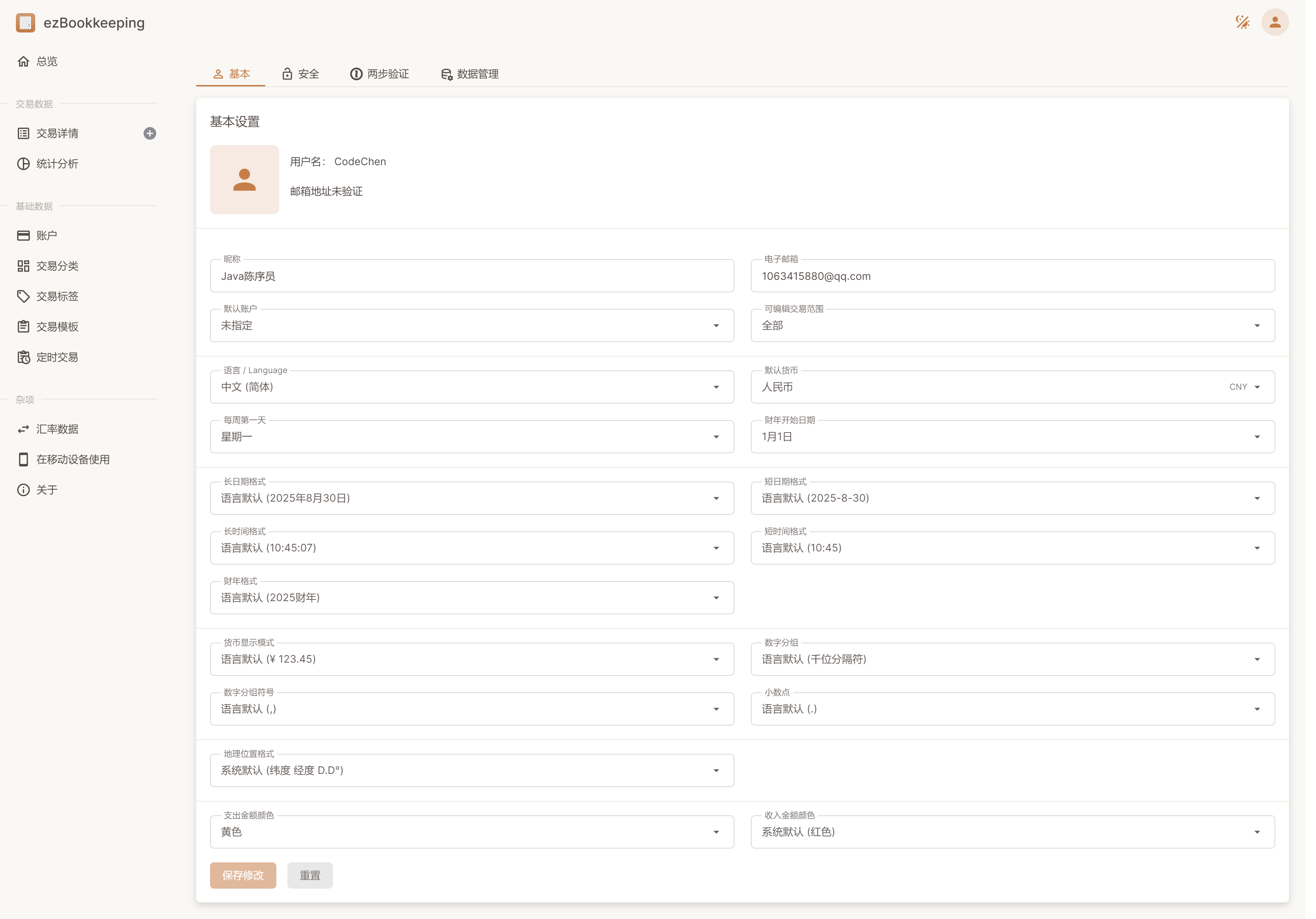Open the 支出金额颜色 color dropdown

click(x=471, y=832)
